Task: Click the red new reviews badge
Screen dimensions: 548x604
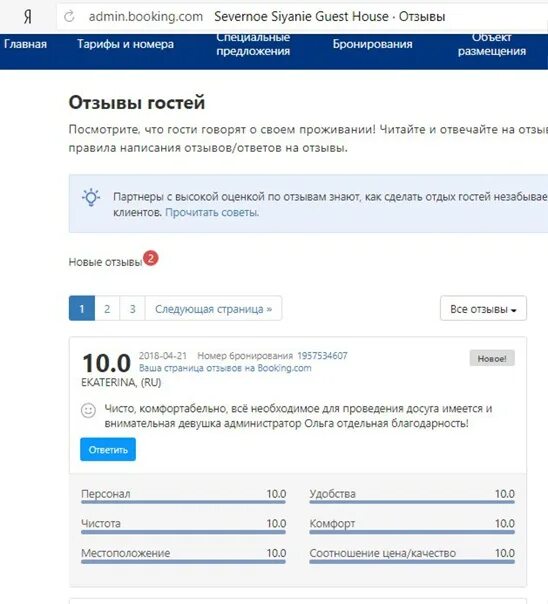Action: (x=151, y=258)
